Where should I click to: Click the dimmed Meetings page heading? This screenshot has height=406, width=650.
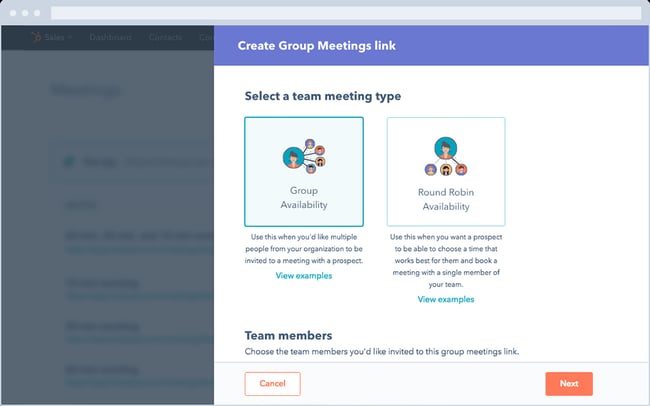[89, 91]
